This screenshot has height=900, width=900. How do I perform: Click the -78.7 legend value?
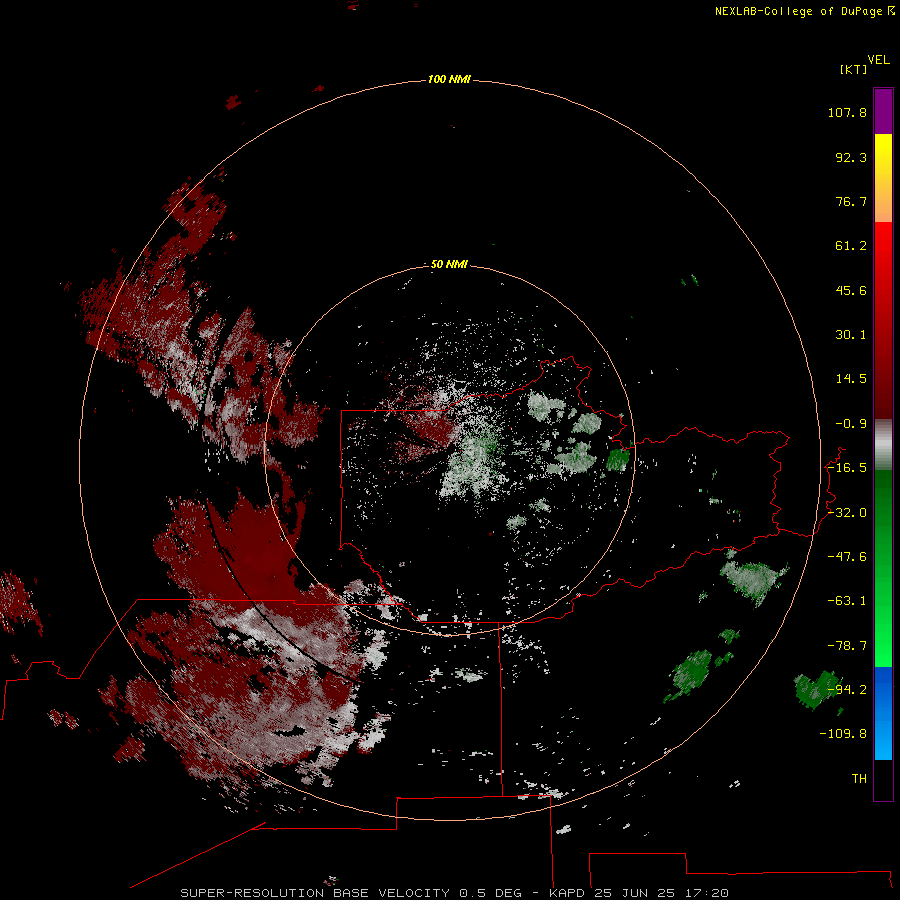[847, 646]
